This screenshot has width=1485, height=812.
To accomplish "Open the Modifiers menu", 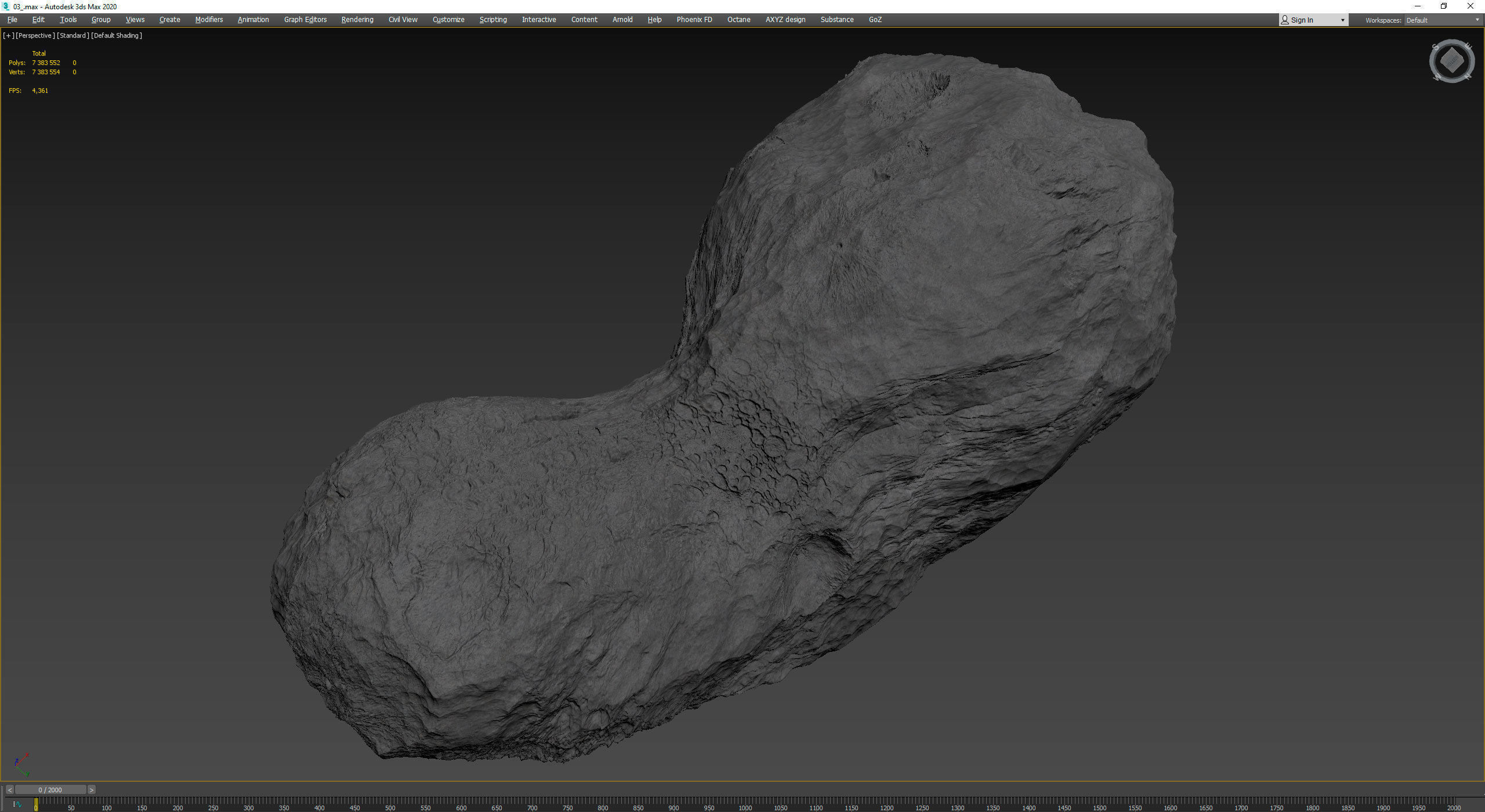I will coord(209,20).
